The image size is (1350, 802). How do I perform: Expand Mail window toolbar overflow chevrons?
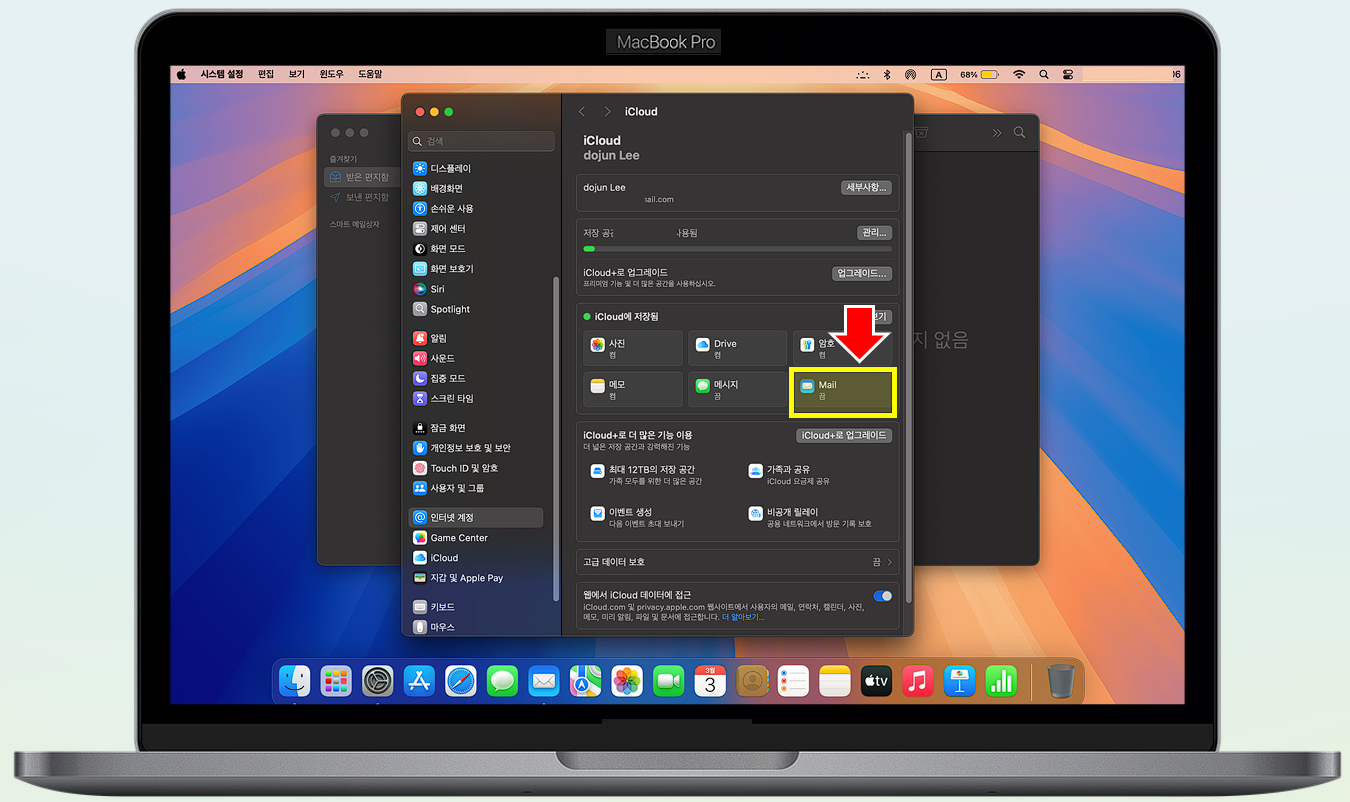pyautogui.click(x=996, y=132)
